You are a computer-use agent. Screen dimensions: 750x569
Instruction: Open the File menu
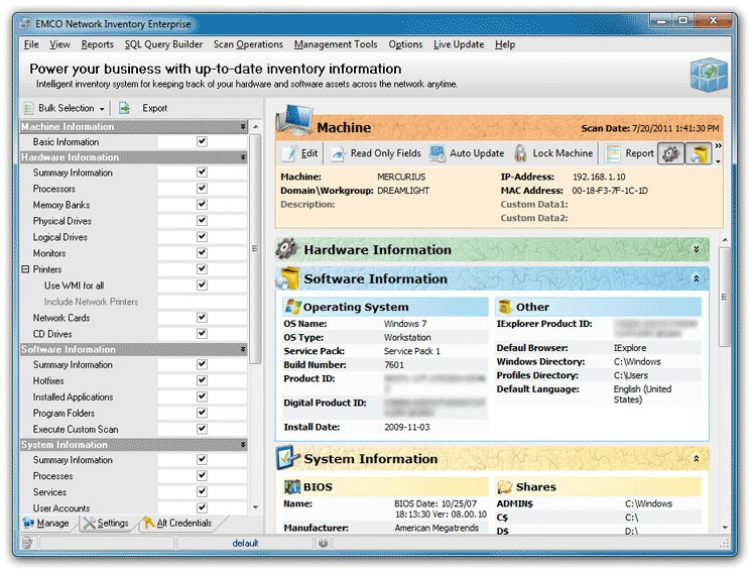(31, 44)
